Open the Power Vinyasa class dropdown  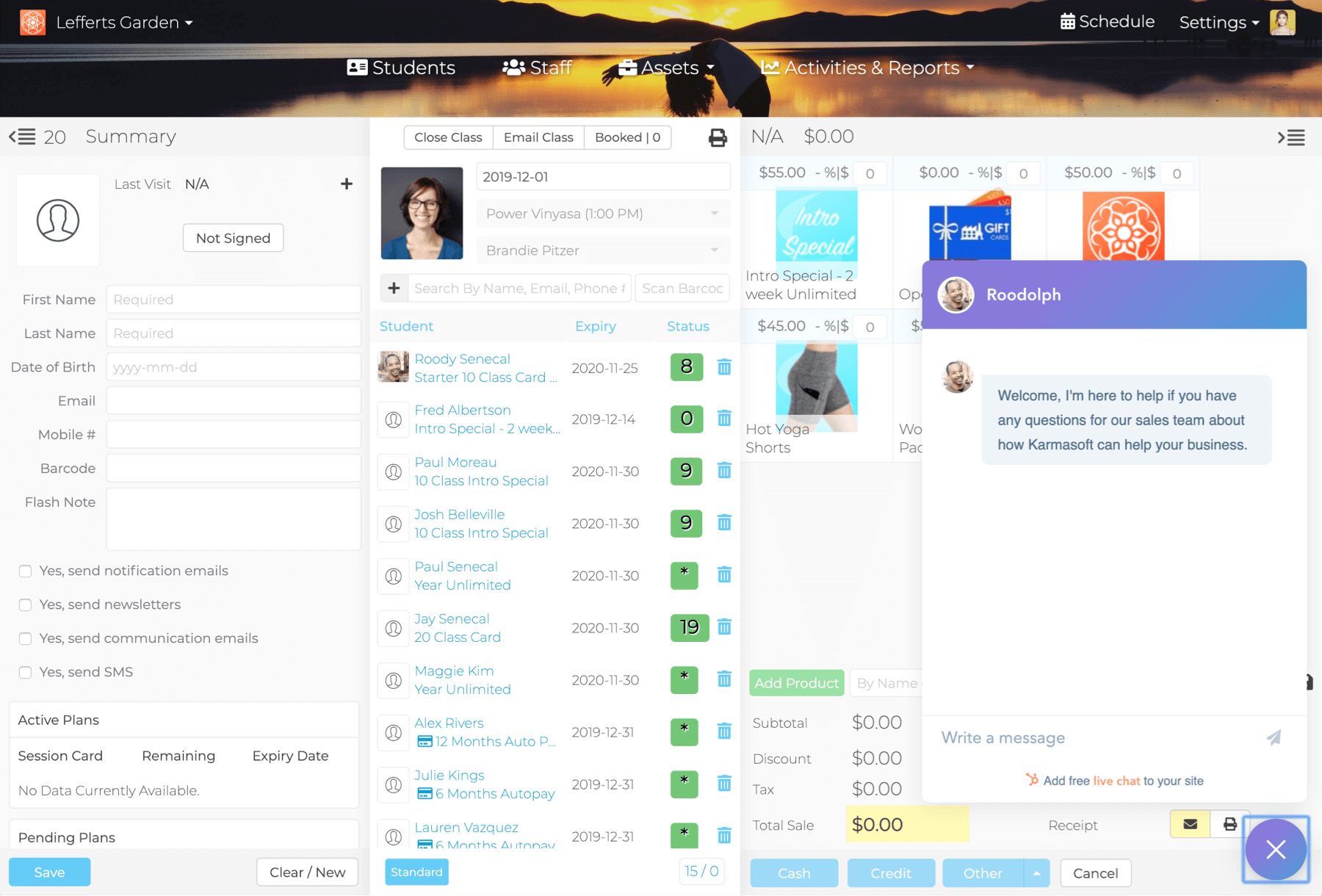point(603,214)
